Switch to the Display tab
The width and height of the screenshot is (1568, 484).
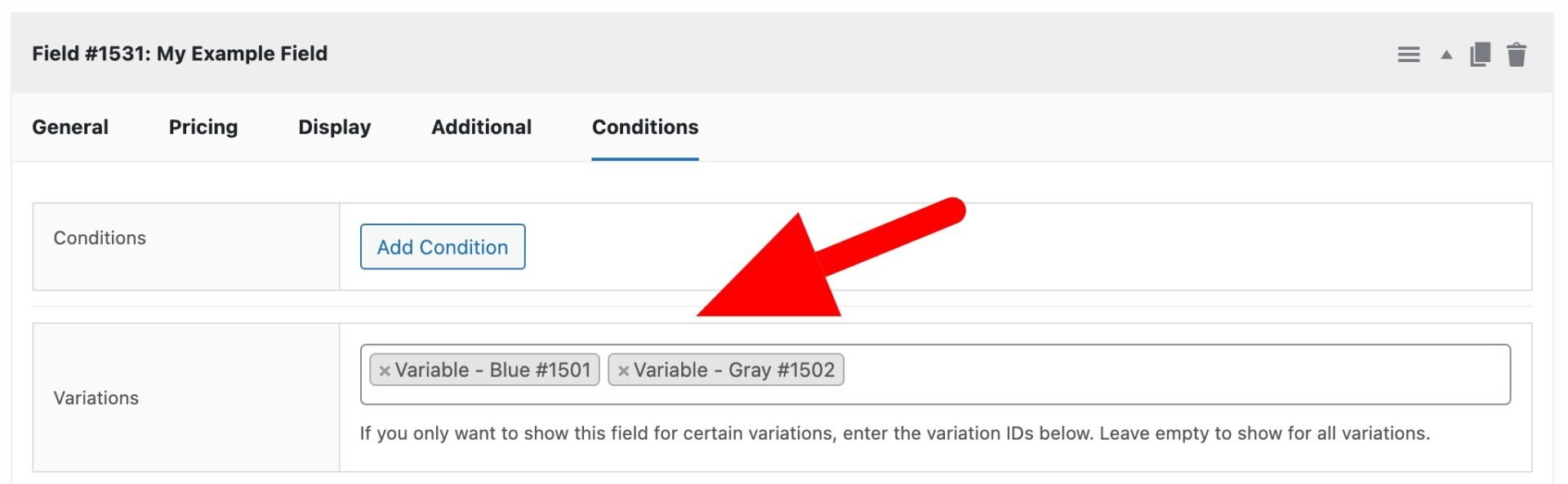coord(334,127)
